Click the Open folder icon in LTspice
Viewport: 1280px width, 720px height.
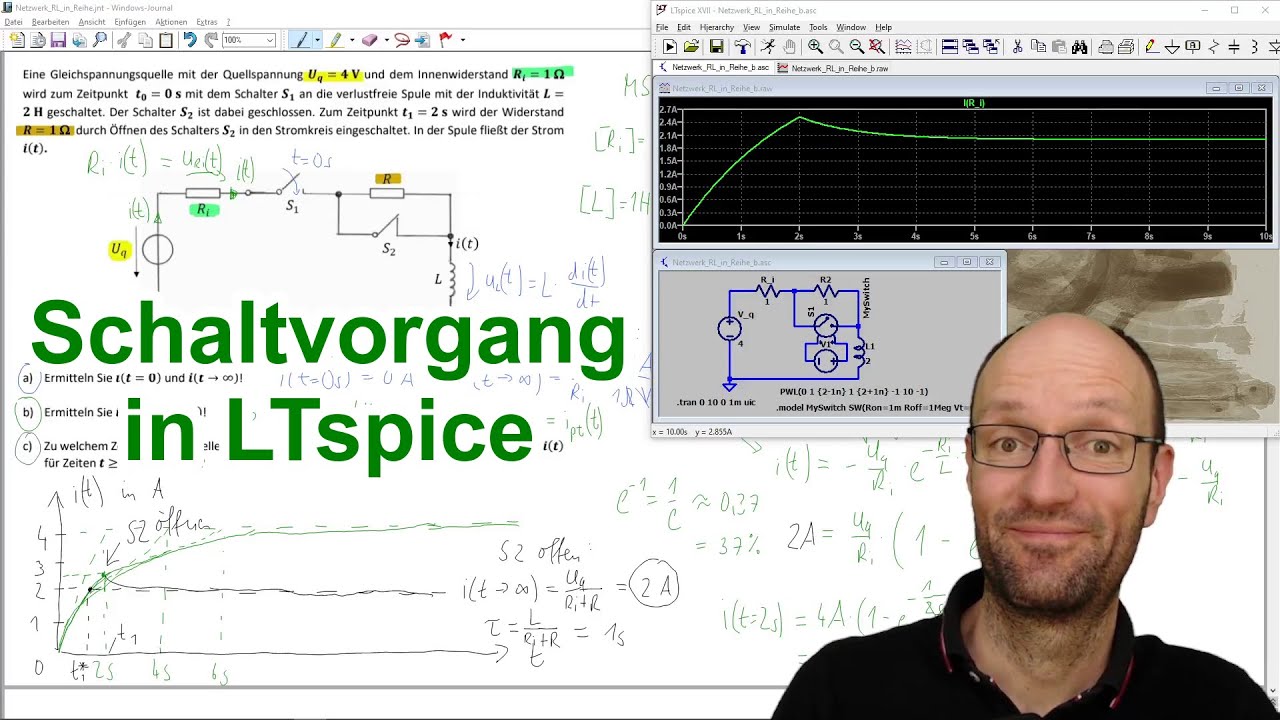click(692, 47)
